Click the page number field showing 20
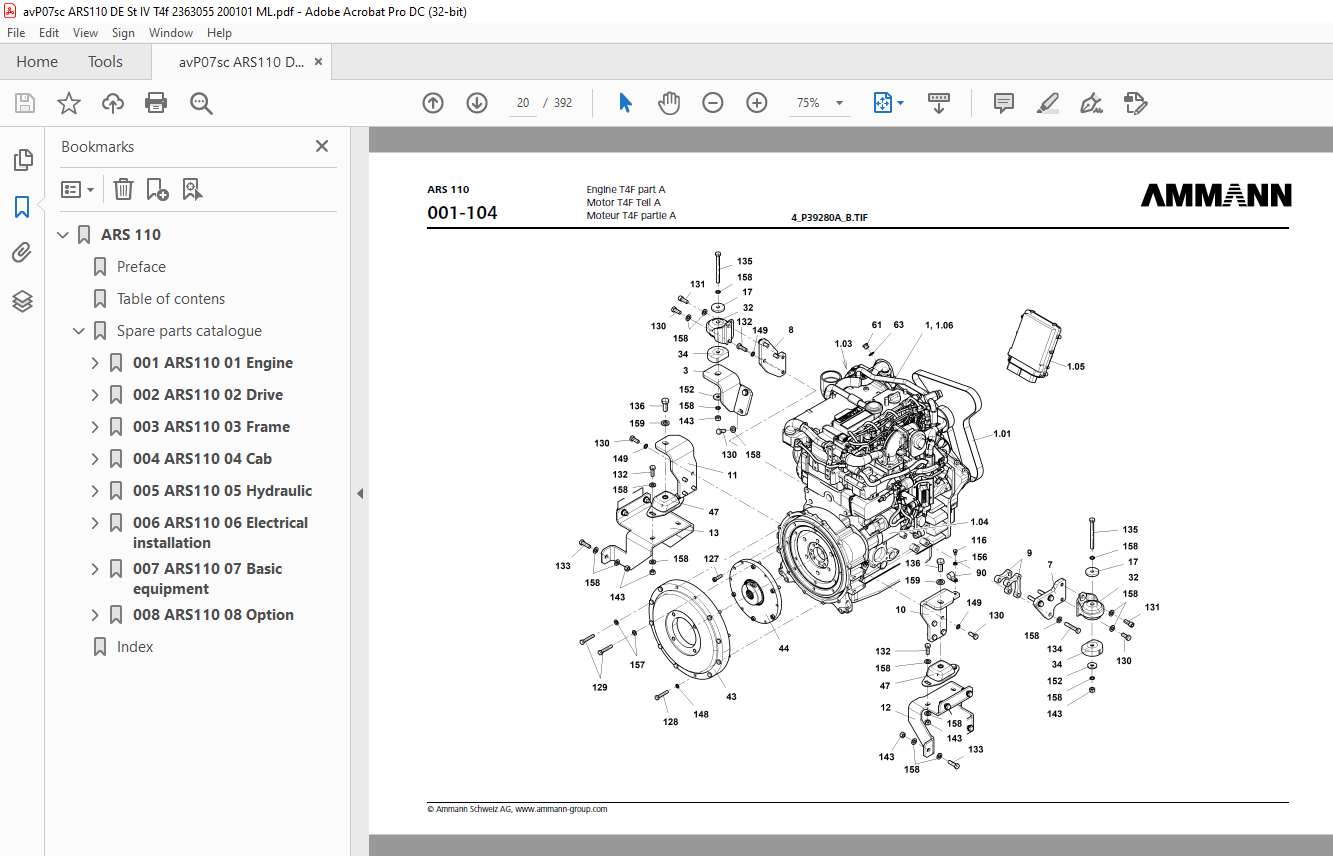The height and width of the screenshot is (856, 1333). pyautogui.click(x=523, y=103)
